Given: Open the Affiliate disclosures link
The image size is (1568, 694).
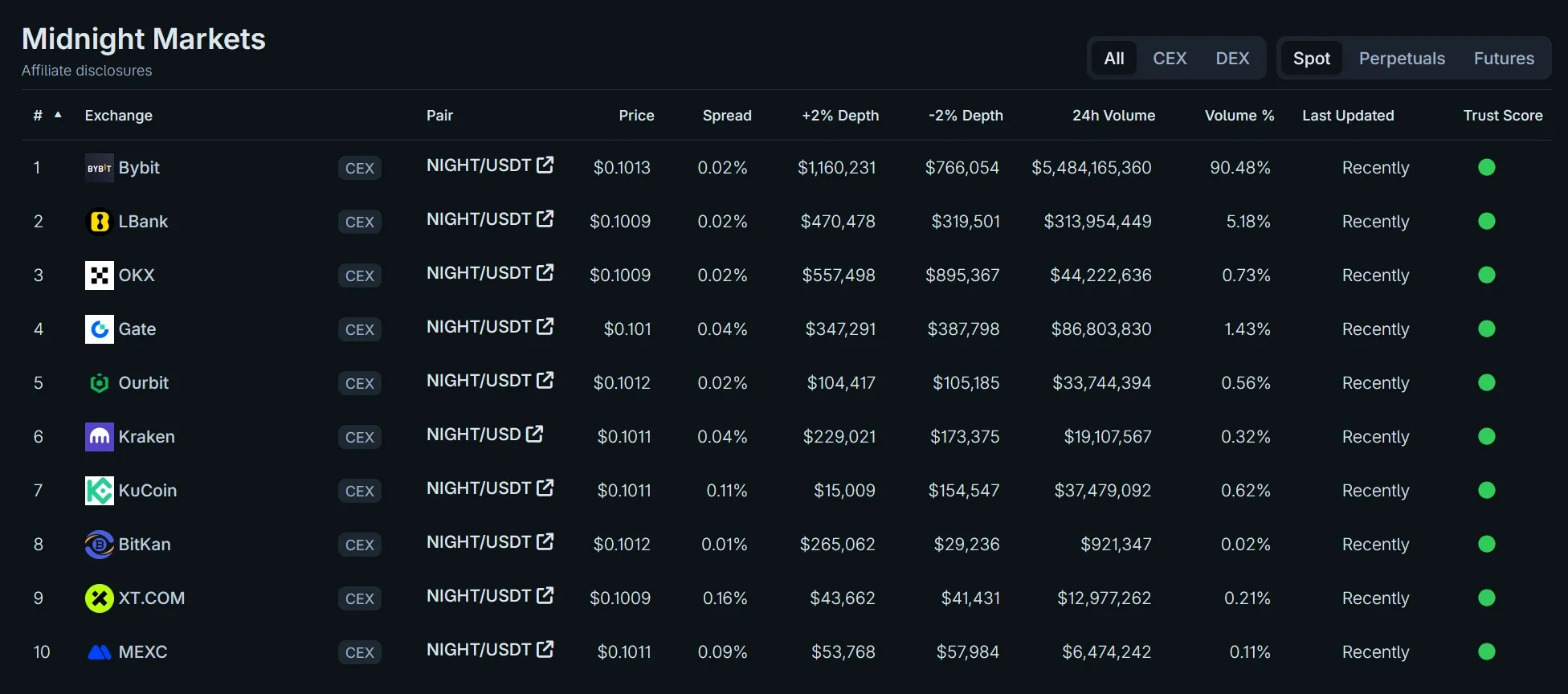Looking at the screenshot, I should pos(87,71).
